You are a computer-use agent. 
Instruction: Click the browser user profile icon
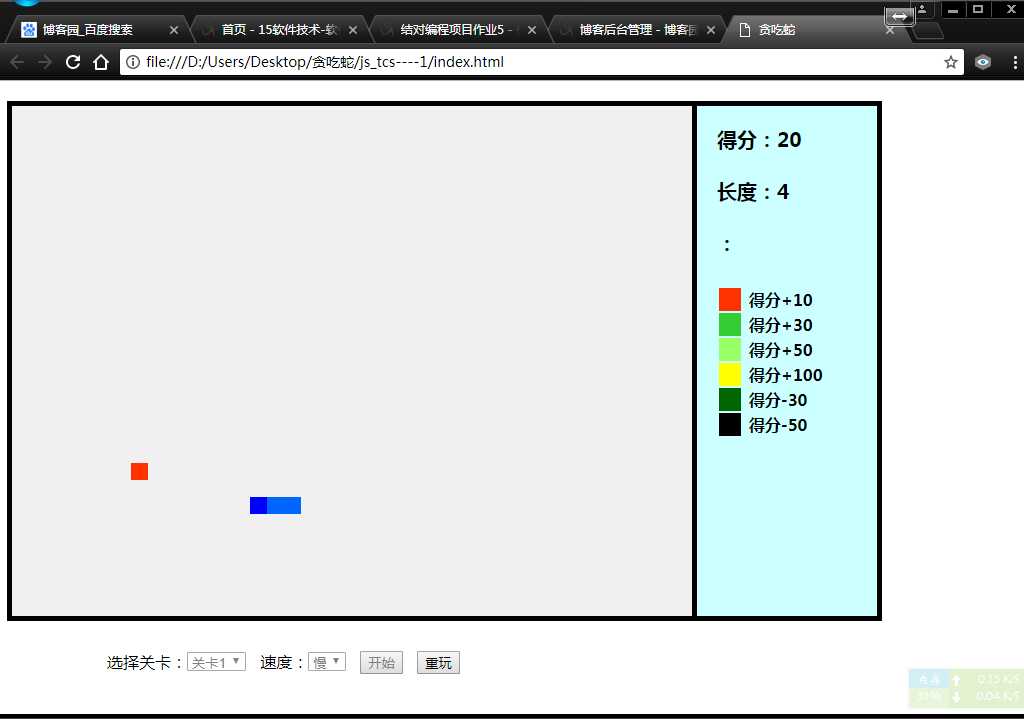coord(922,10)
